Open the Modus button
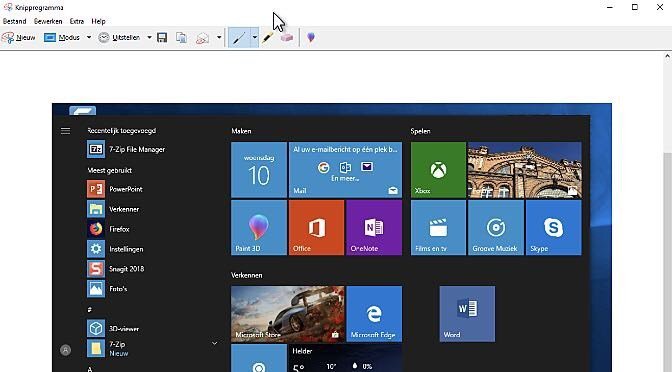The image size is (672, 372). [62, 38]
